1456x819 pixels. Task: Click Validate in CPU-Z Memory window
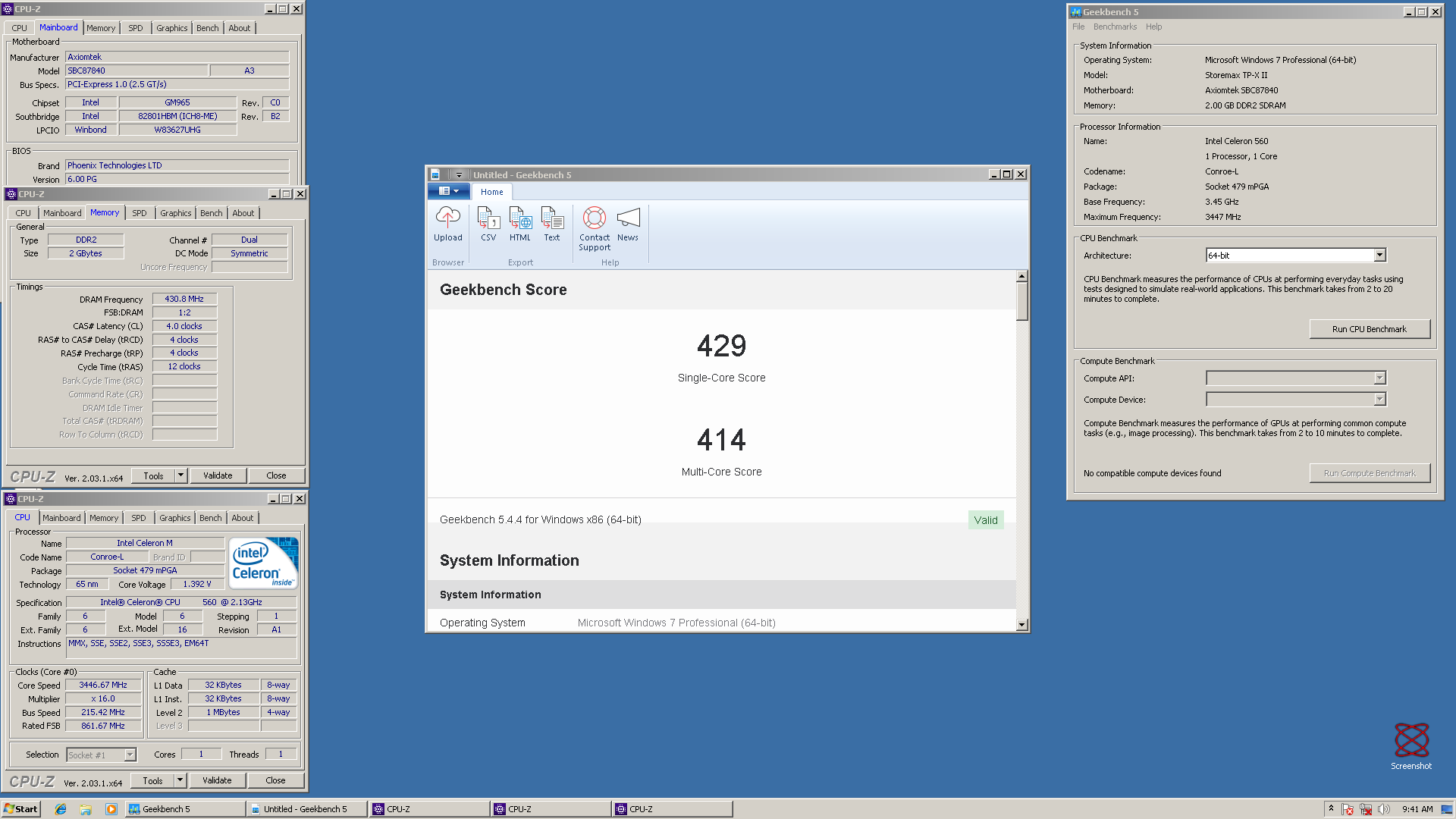point(218,475)
